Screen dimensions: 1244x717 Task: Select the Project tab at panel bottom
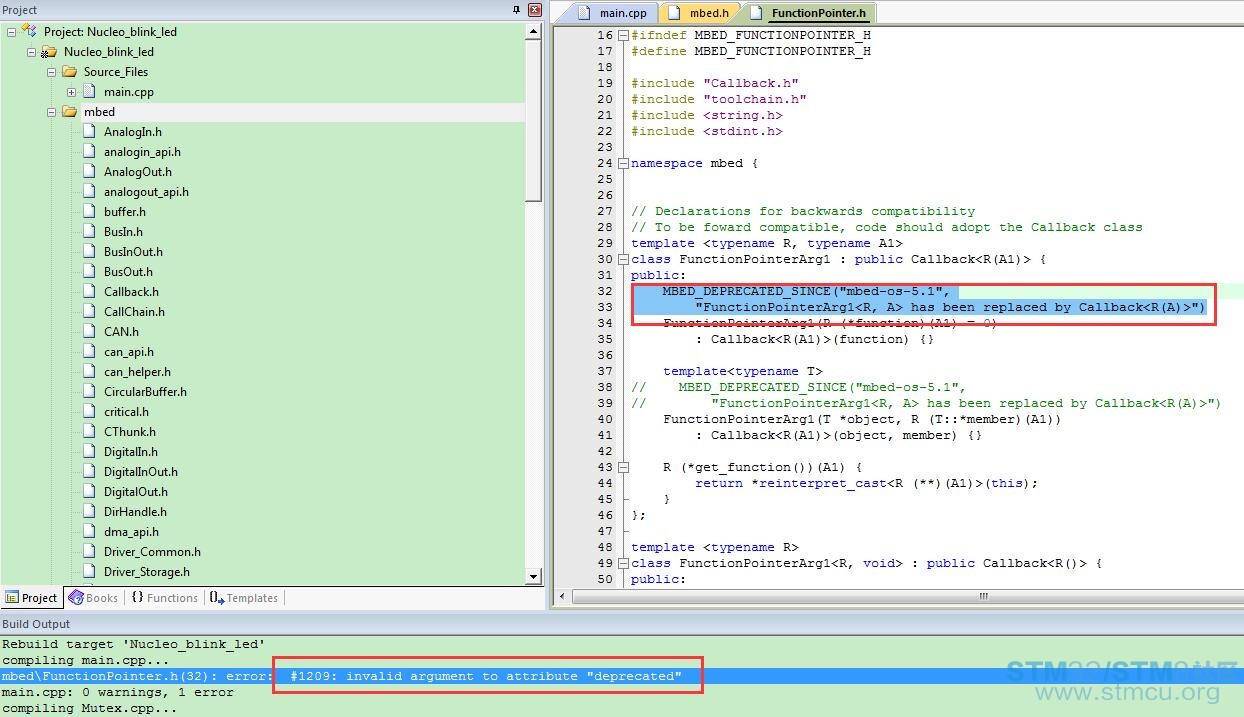(31, 598)
